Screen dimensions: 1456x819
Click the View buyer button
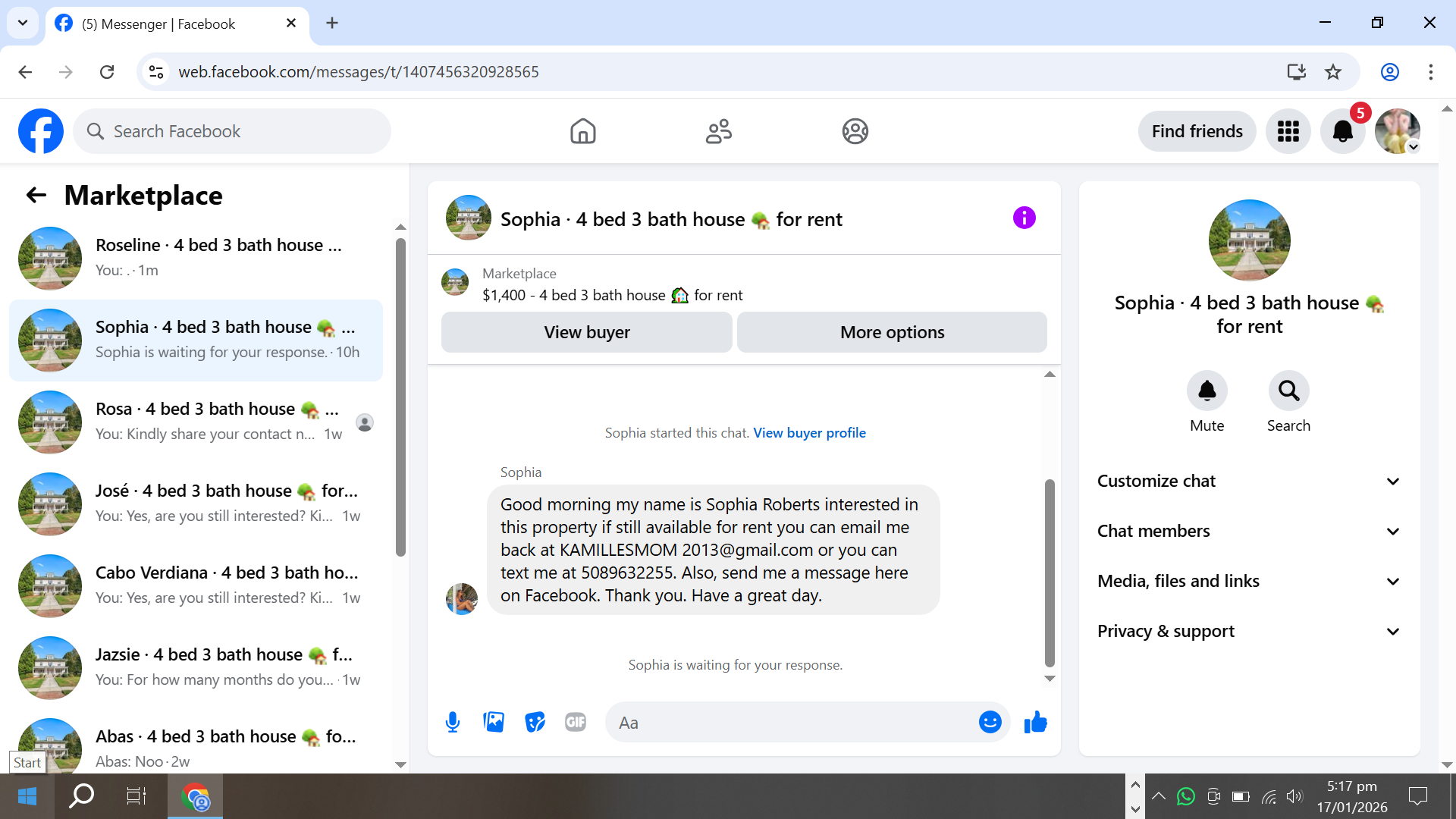(586, 332)
